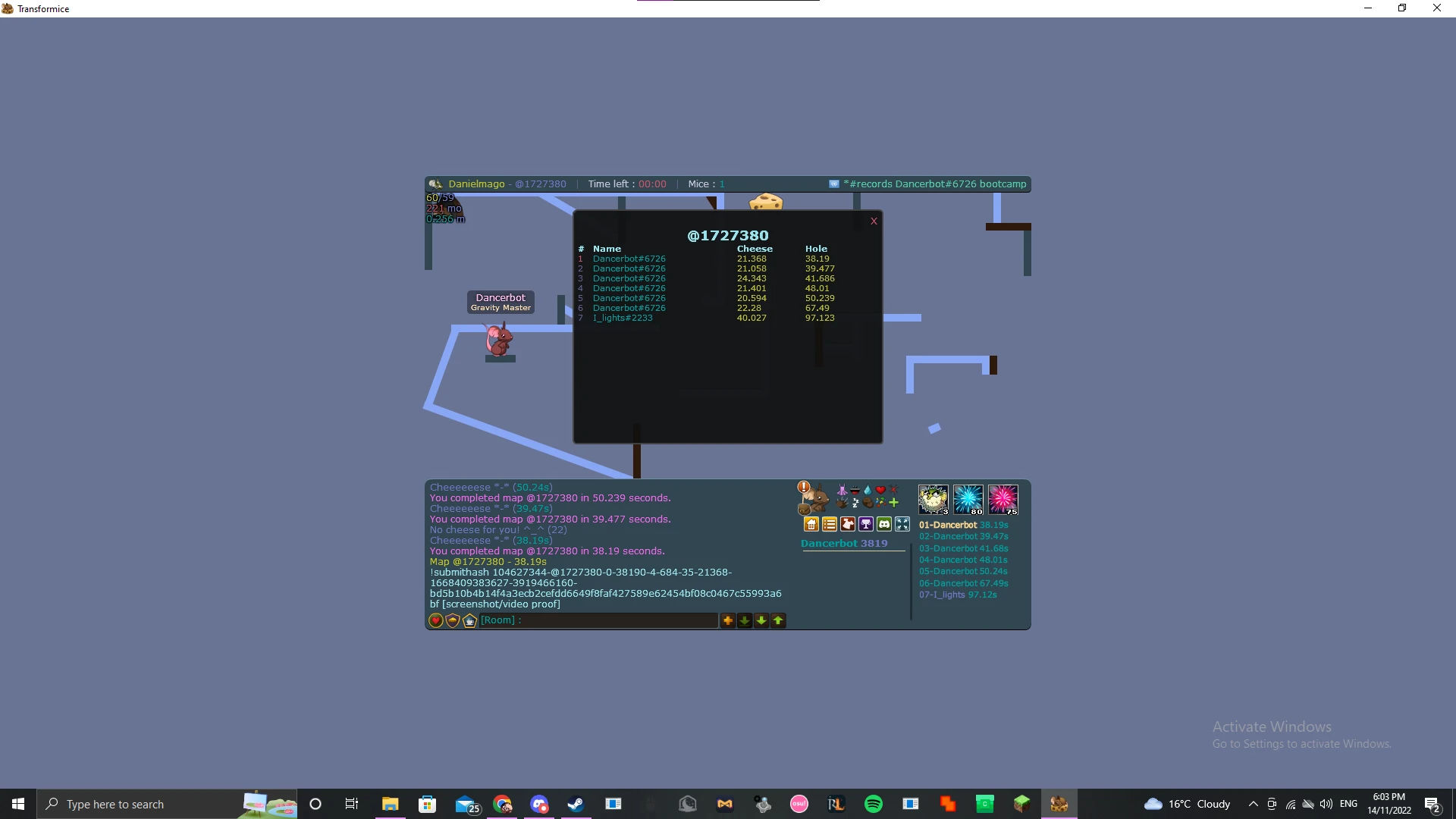Click the Hole column header
Viewport: 1456px width, 819px height.
pyautogui.click(x=816, y=249)
